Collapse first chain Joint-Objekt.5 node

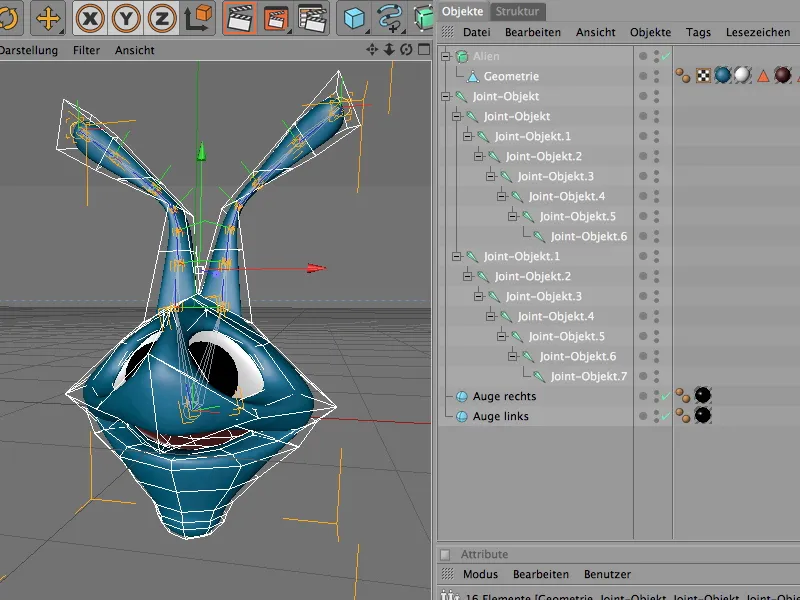coord(513,216)
